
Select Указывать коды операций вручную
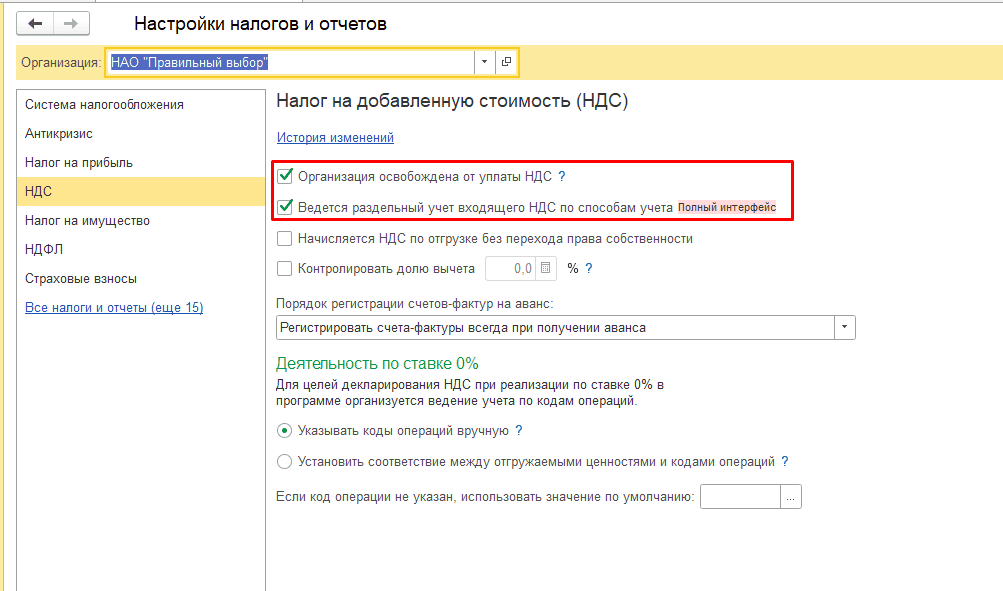pyautogui.click(x=285, y=431)
